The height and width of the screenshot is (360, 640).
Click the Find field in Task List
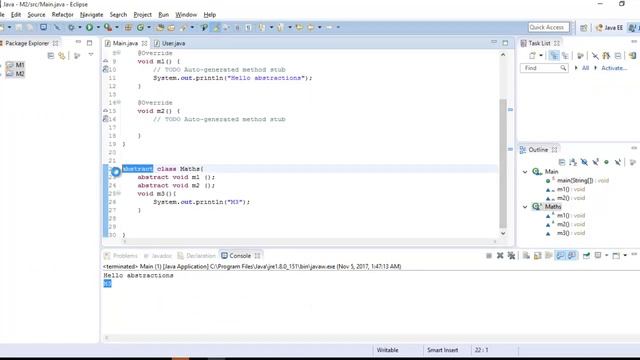[x=544, y=68]
